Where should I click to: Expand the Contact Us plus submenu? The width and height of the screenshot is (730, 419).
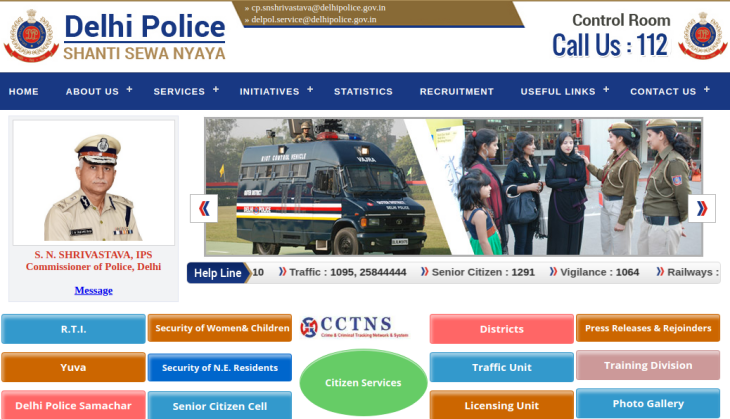pos(707,89)
